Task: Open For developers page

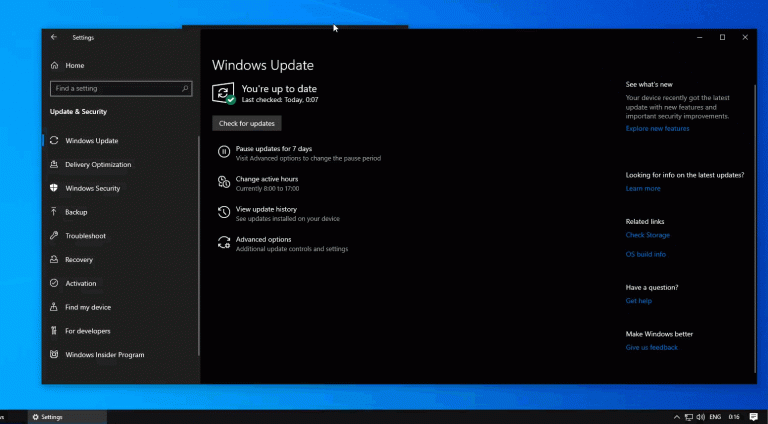Action: pos(88,331)
